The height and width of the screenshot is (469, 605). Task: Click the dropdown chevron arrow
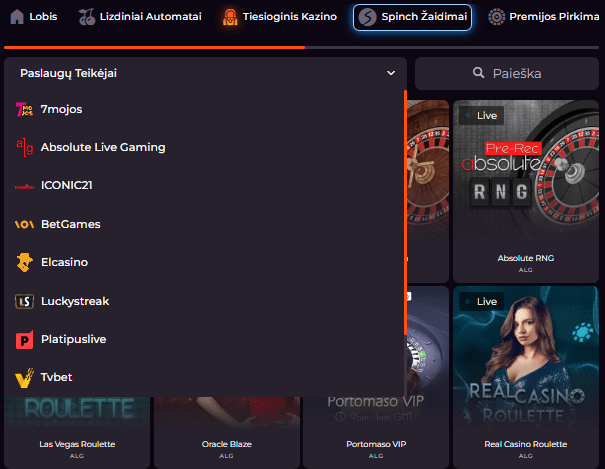pos(391,73)
